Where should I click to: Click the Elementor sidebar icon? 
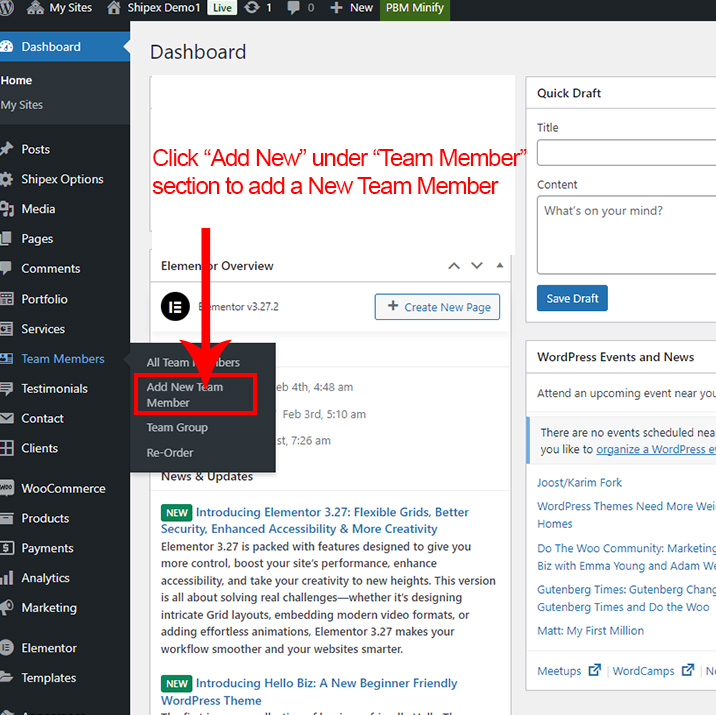coord(7,647)
